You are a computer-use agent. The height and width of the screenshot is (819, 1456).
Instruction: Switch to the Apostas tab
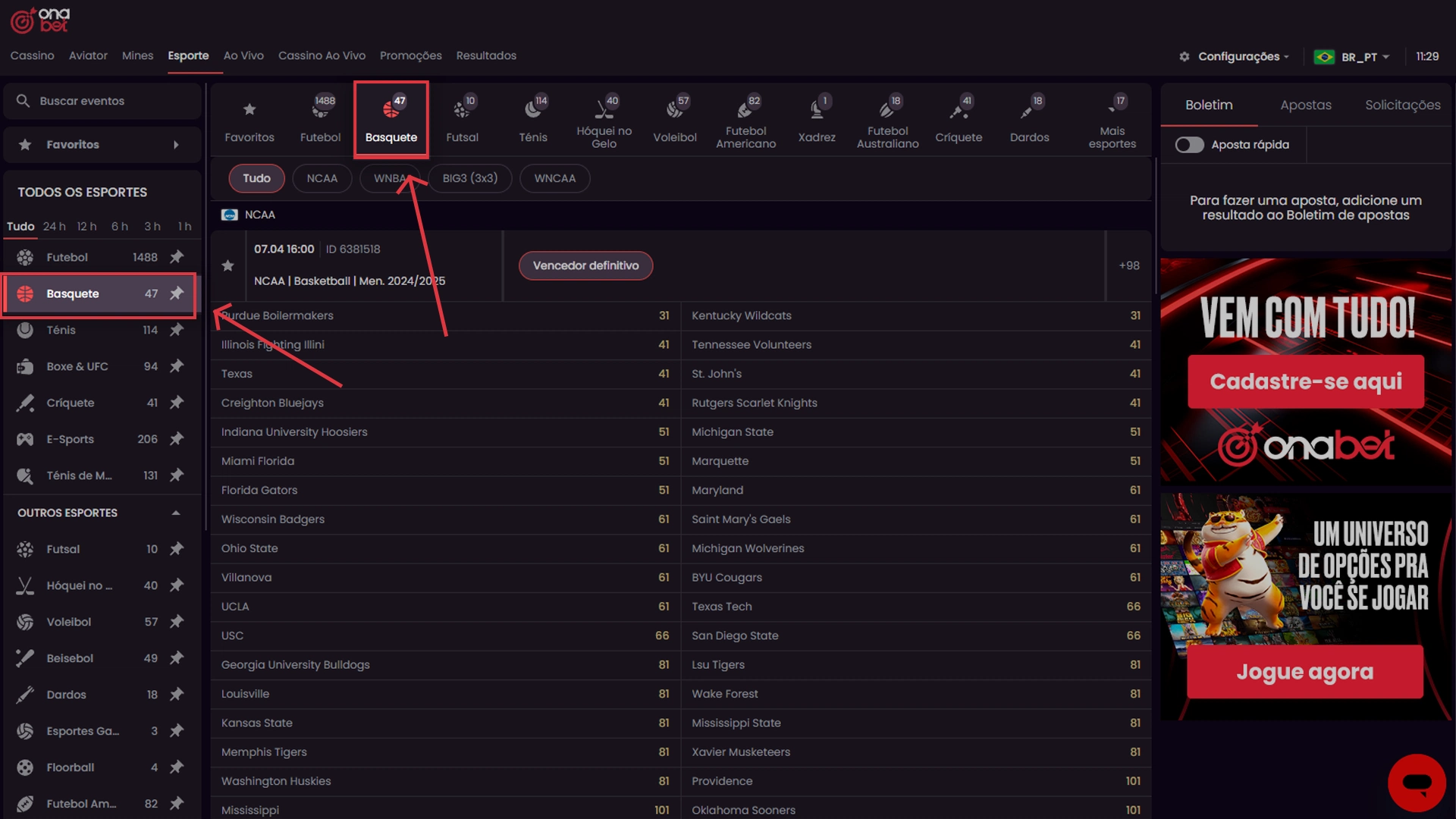(1305, 105)
